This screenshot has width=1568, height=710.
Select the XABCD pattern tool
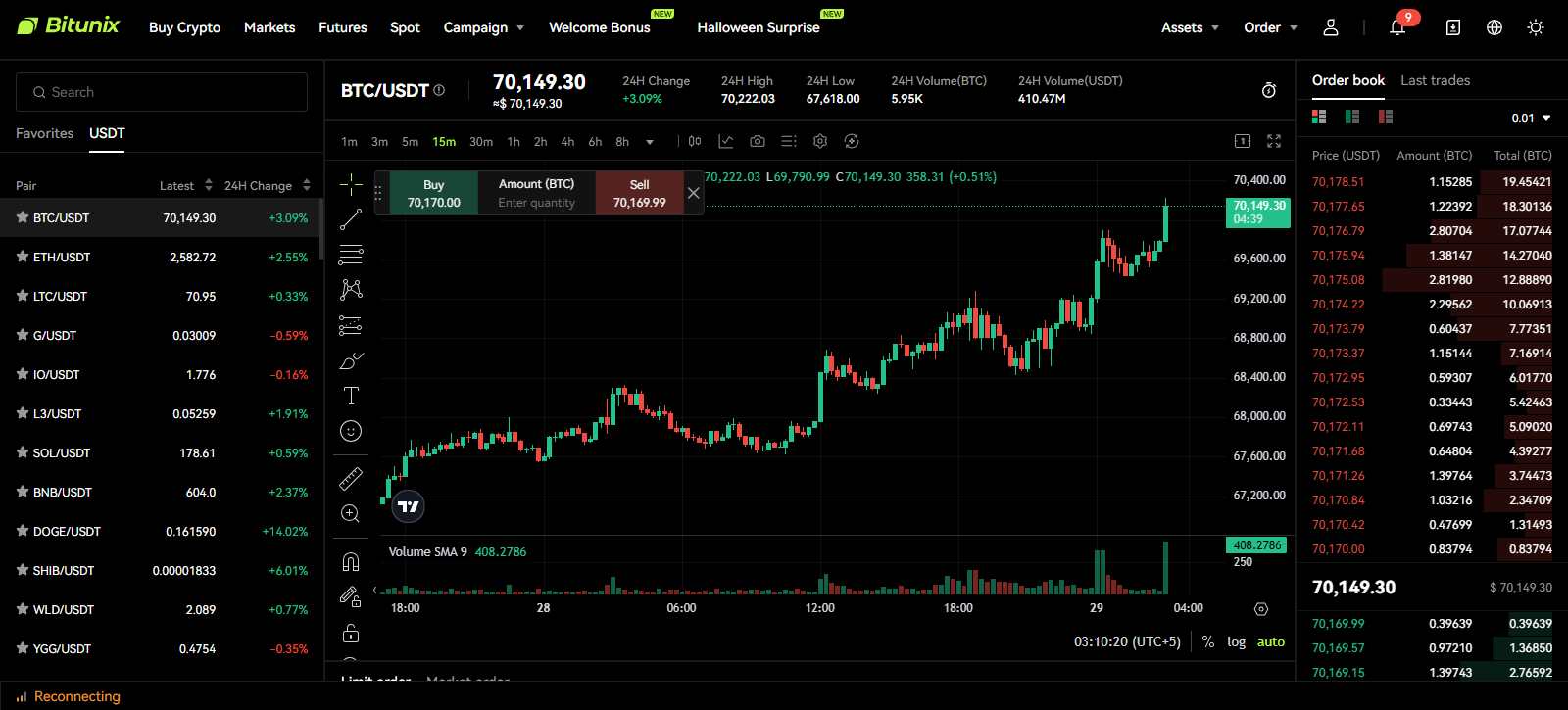351,290
